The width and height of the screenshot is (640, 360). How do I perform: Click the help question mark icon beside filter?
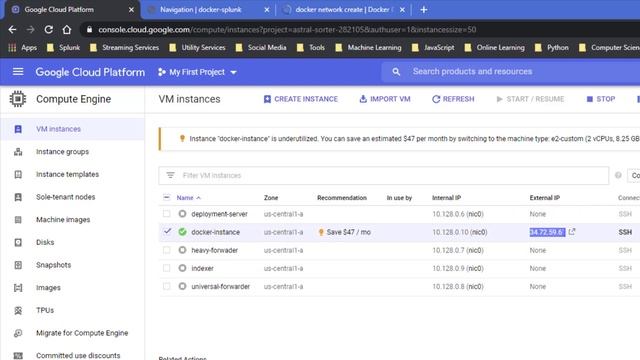tap(618, 175)
